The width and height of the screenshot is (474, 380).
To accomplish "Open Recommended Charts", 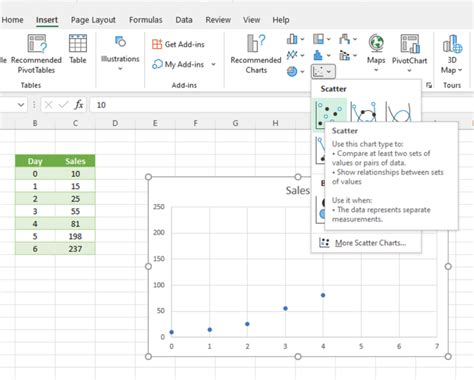I will pyautogui.click(x=256, y=54).
